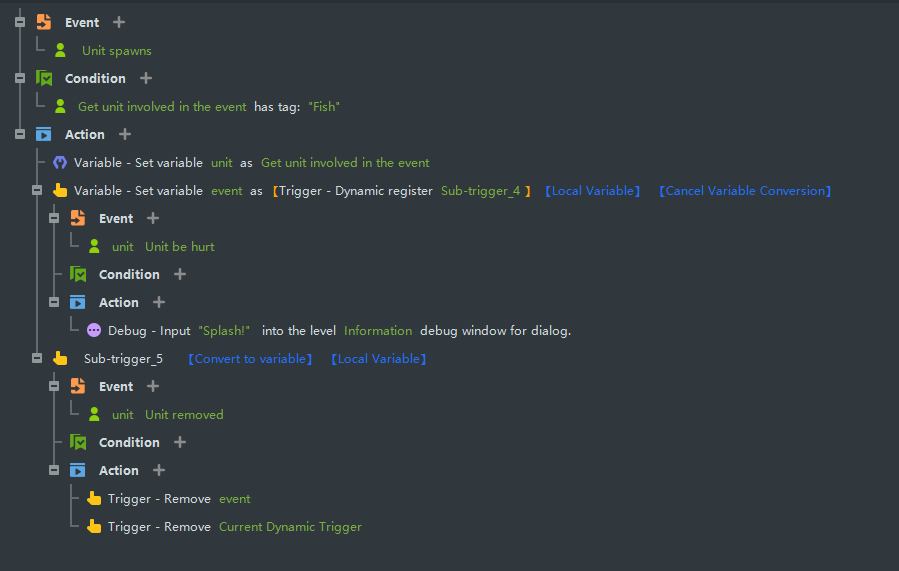Click the Set variable unit icon
The image size is (899, 571).
coord(60,162)
